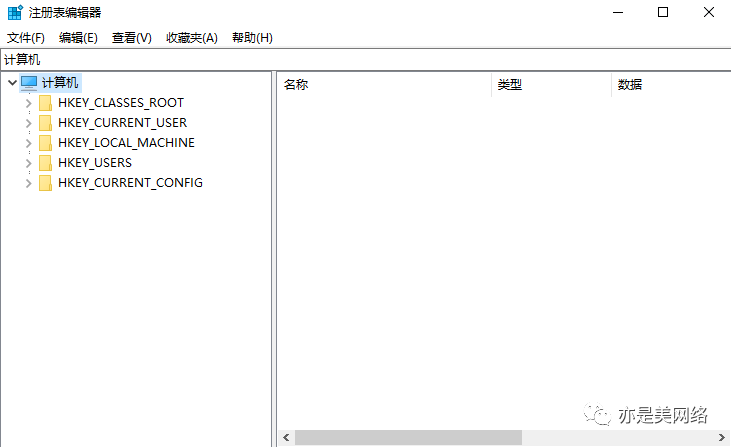This screenshot has height=447, width=731.
Task: Open the 帮助(H) menu
Action: tap(252, 38)
